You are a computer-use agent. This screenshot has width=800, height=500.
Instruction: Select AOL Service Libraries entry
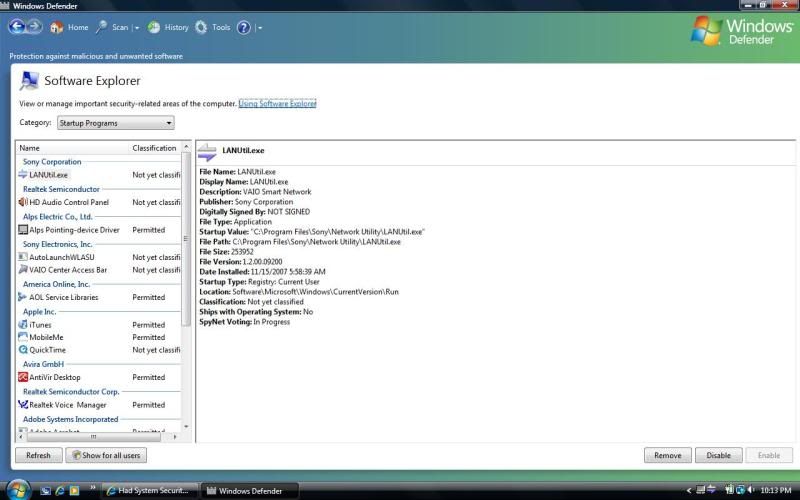pos(63,297)
